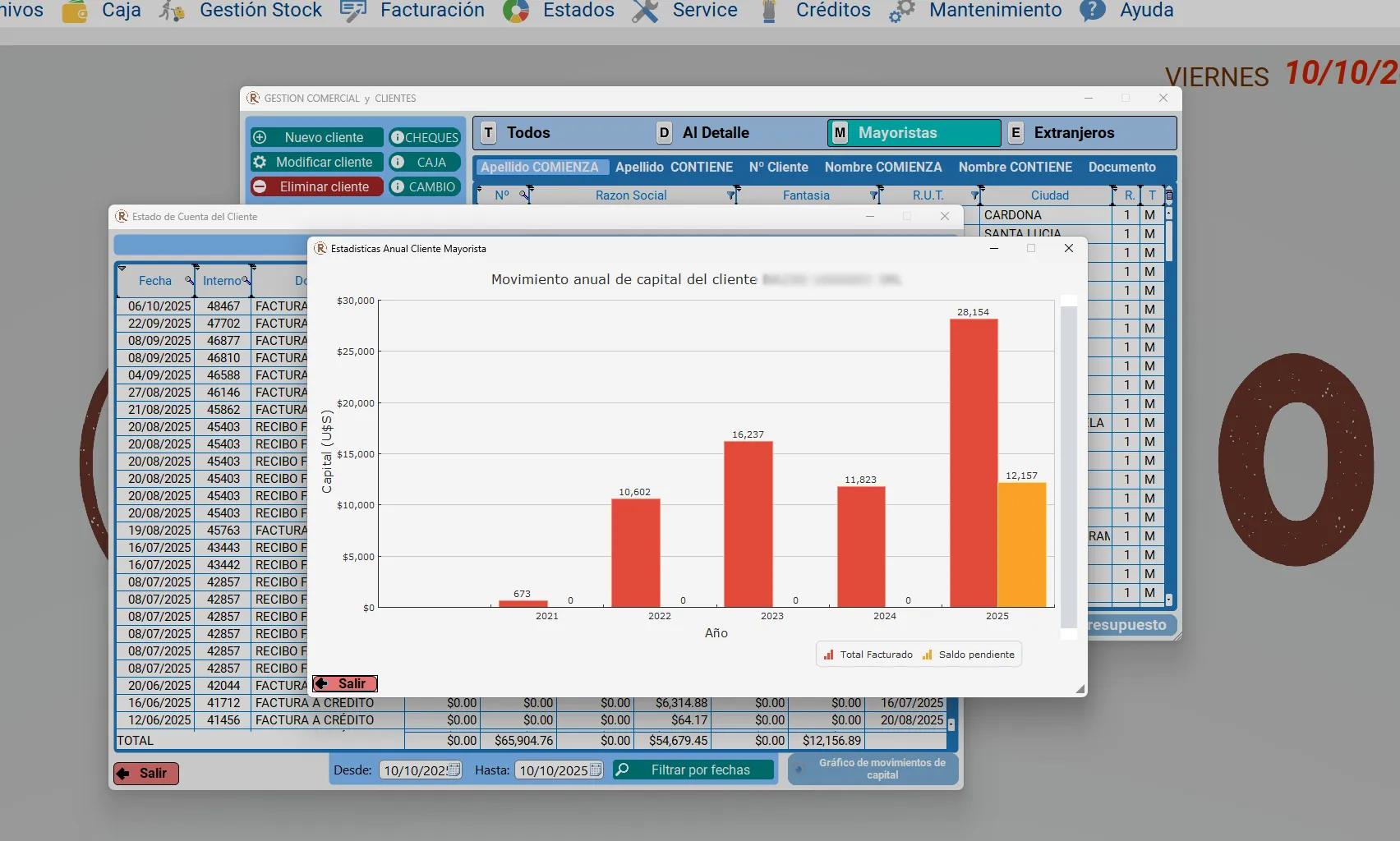Screen dimensions: 1400x841
Task: Click the search magnifier in Nº column header
Action: [523, 195]
